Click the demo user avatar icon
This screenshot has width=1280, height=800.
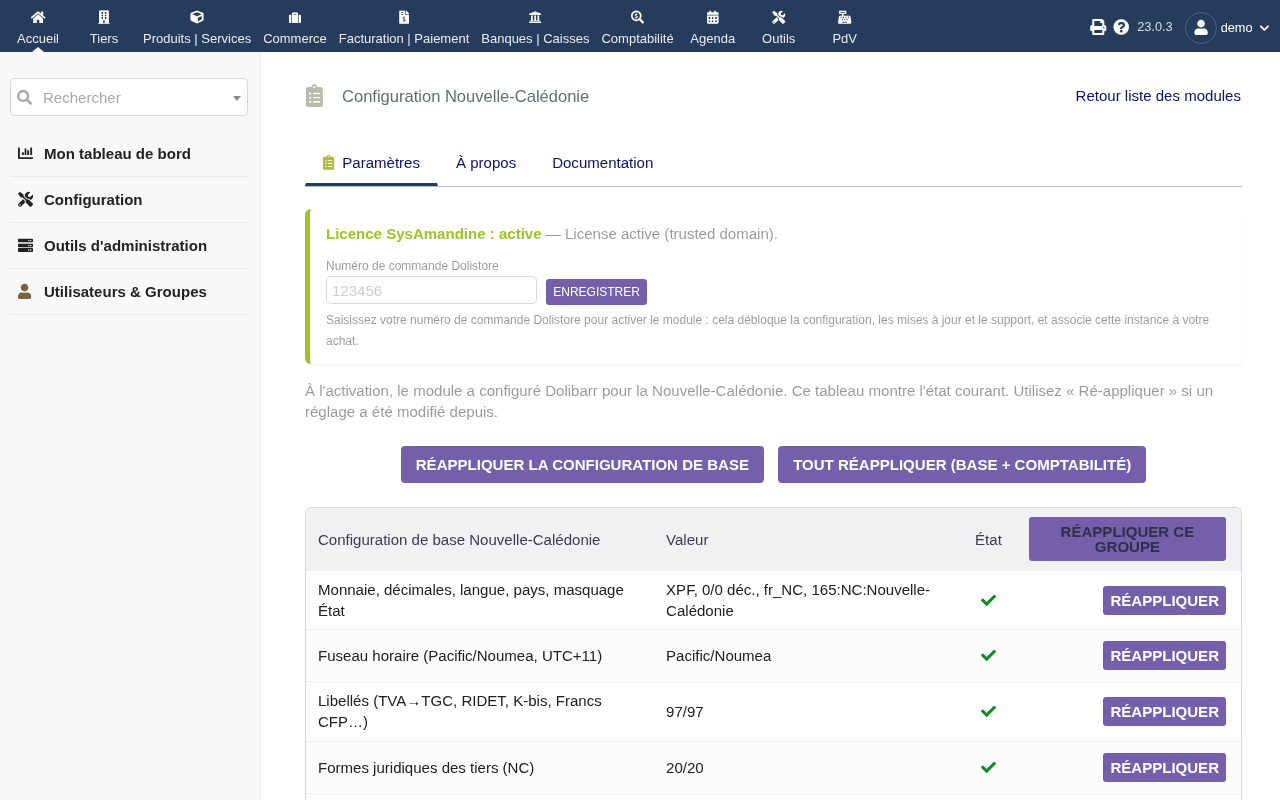point(1201,28)
